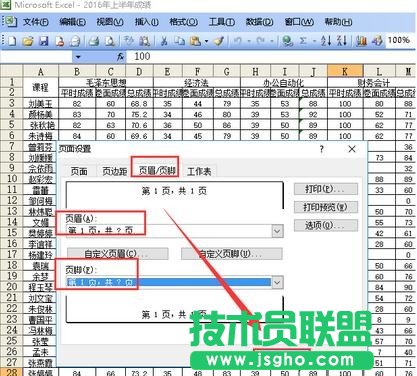Viewport: 417px width, 376px height.
Task: Click the New workbook icon
Action: (12, 41)
